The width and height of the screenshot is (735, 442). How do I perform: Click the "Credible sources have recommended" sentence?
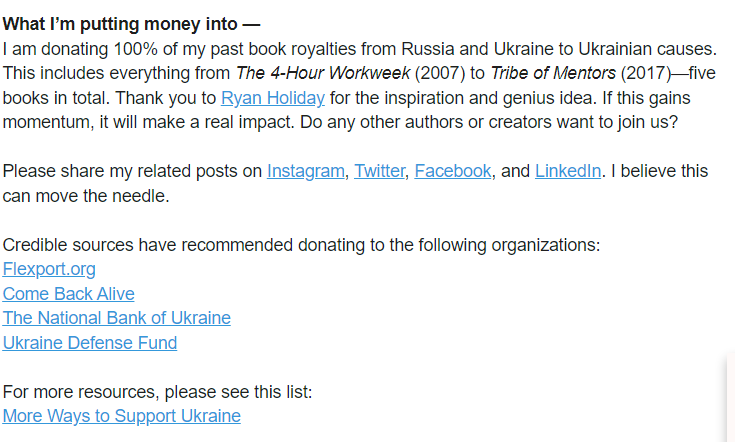coord(301,245)
